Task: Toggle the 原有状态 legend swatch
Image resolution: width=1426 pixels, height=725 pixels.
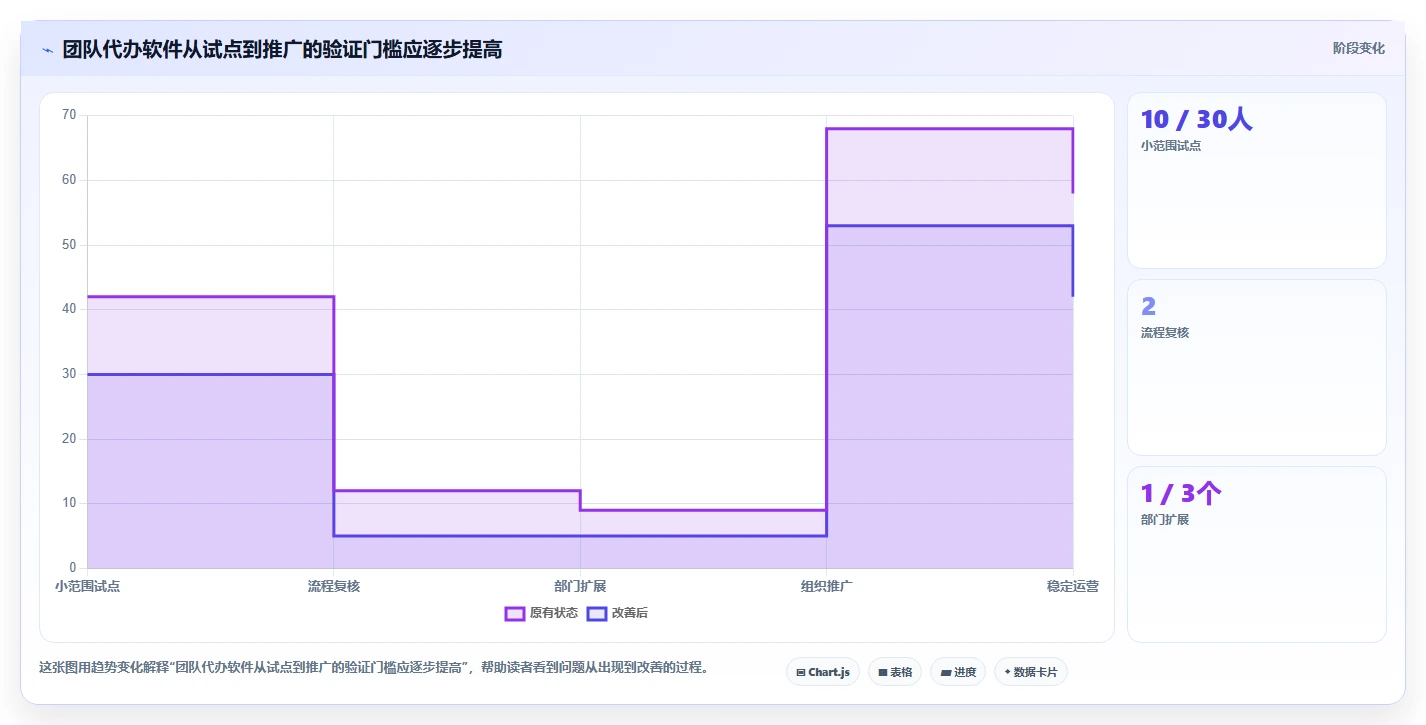Action: tap(515, 613)
